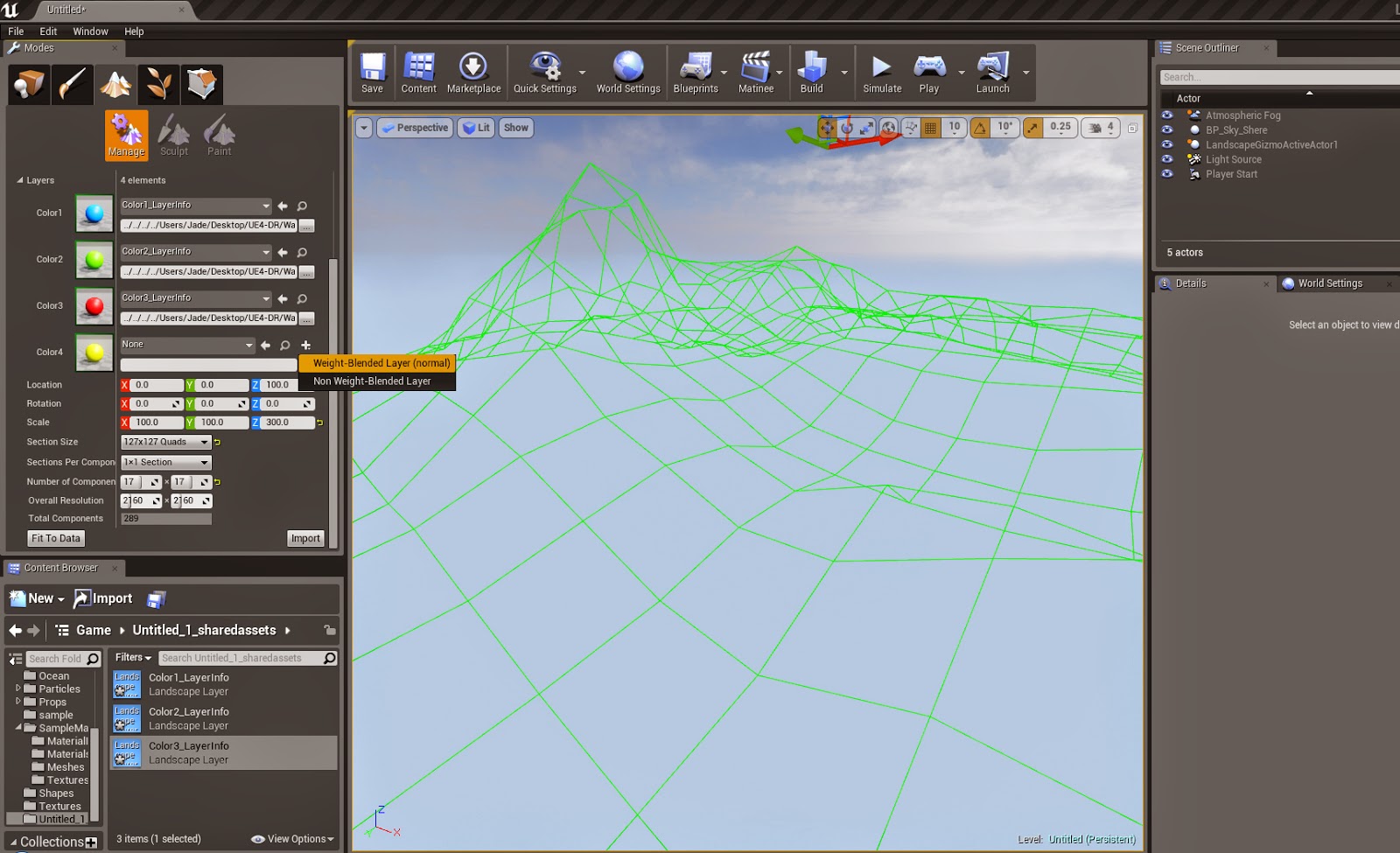This screenshot has height=853, width=1400.
Task: Open the Marketplace
Action: (x=473, y=73)
